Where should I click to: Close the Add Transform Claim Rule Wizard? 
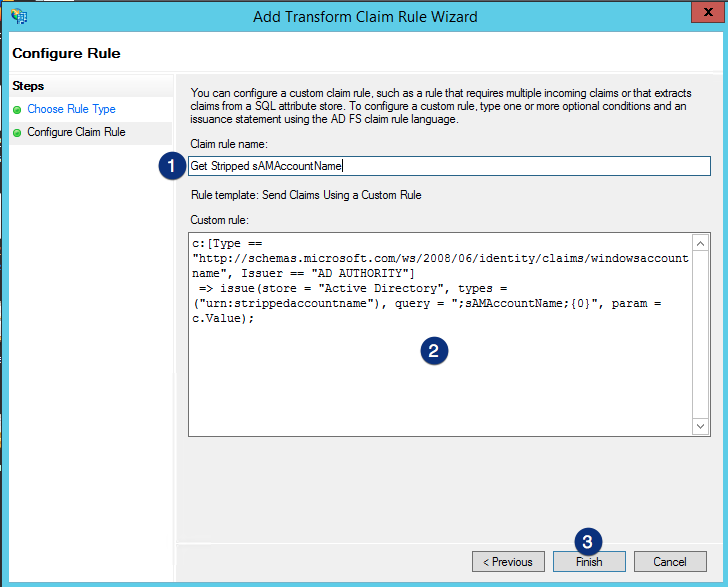pyautogui.click(x=708, y=12)
